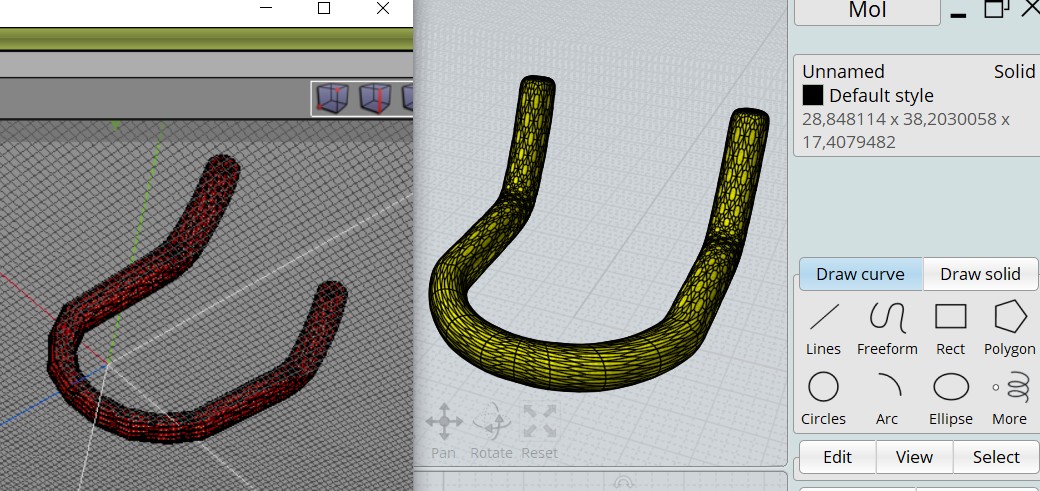Screen dimensions: 1040x491
Task: Click the black Default style color swatch
Action: pyautogui.click(x=813, y=96)
